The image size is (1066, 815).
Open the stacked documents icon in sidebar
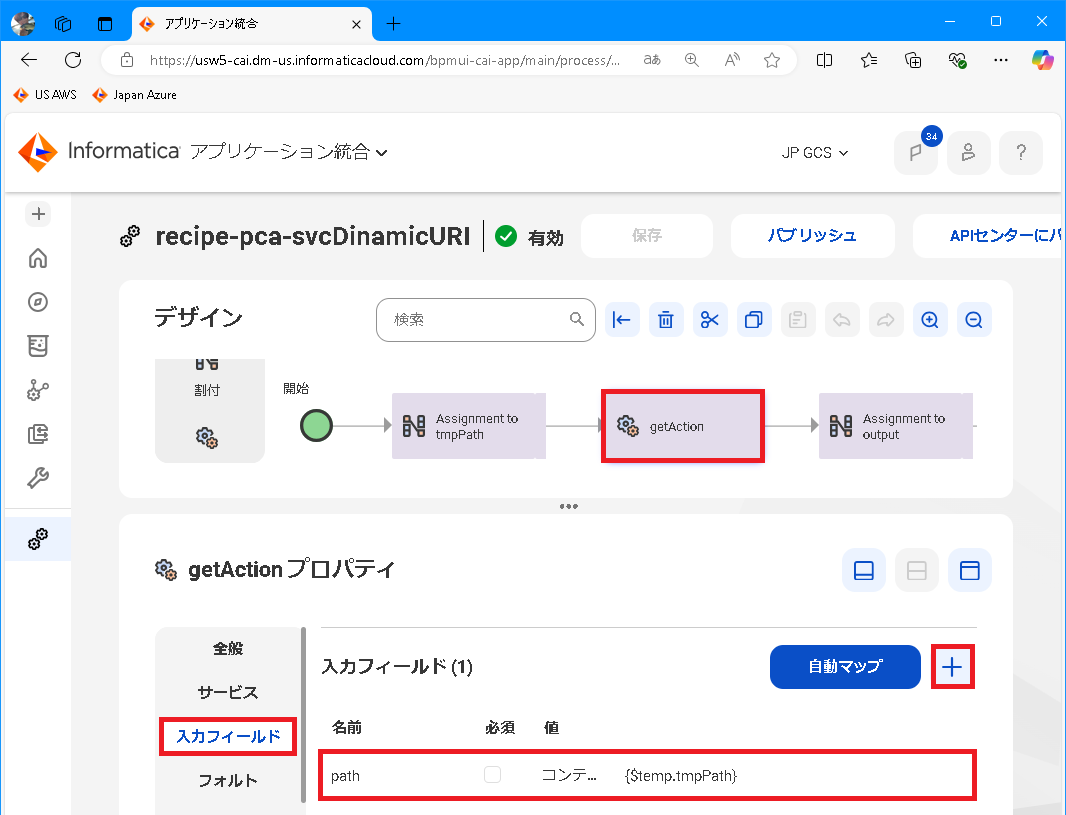pyautogui.click(x=38, y=434)
